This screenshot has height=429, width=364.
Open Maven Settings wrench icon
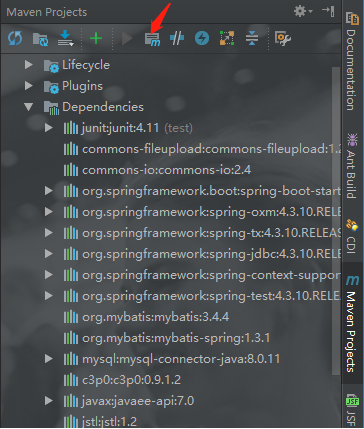(283, 39)
